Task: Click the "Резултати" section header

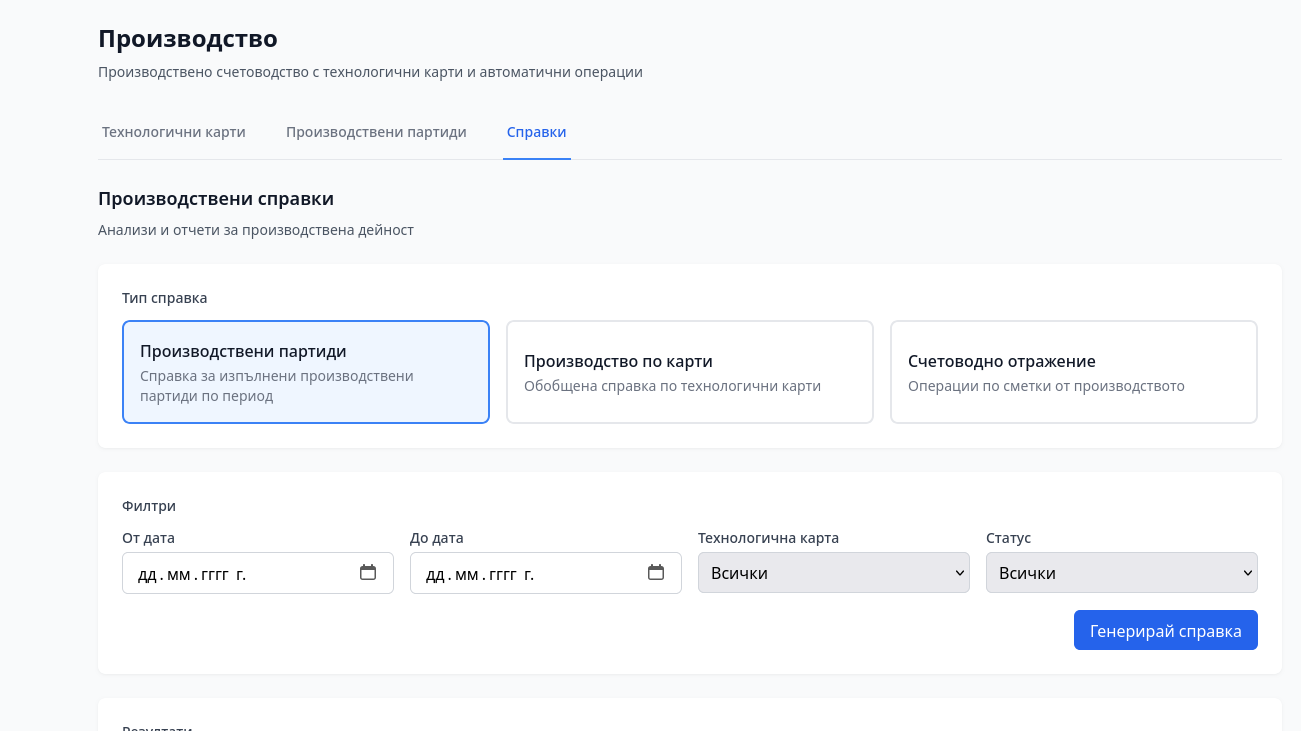Action: point(156,728)
